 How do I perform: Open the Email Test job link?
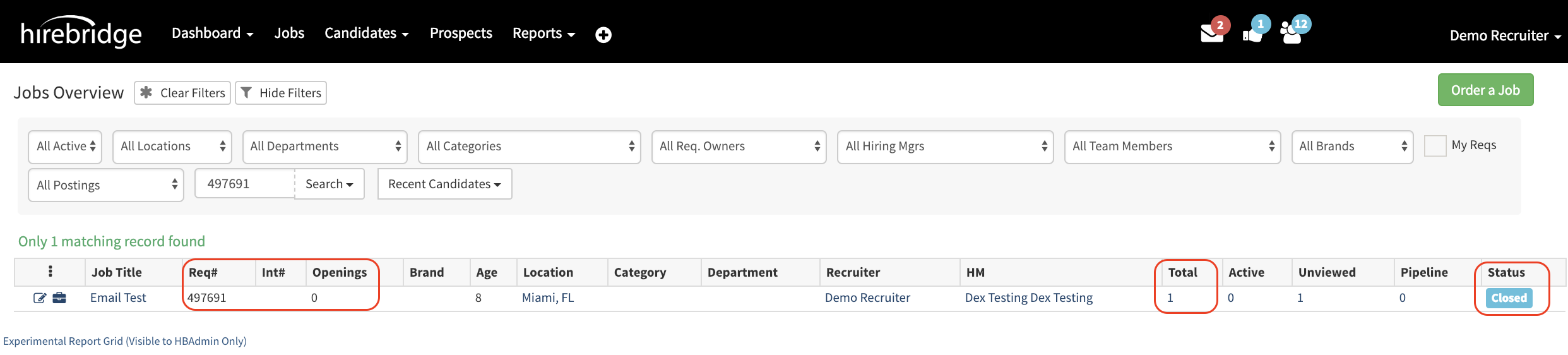pyautogui.click(x=118, y=298)
